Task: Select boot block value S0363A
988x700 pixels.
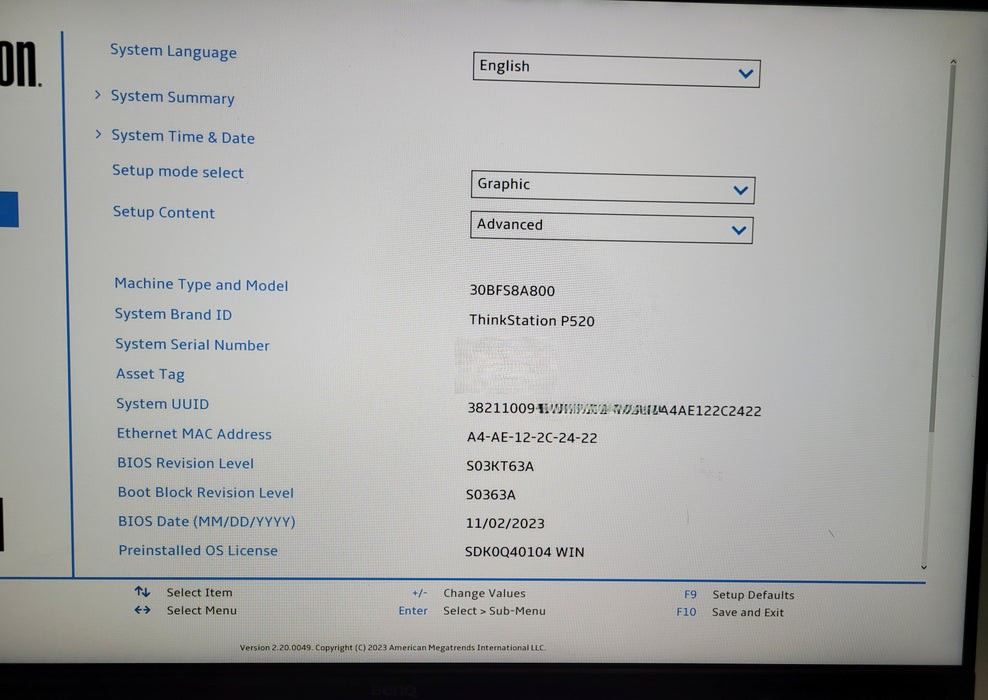Action: pos(490,495)
